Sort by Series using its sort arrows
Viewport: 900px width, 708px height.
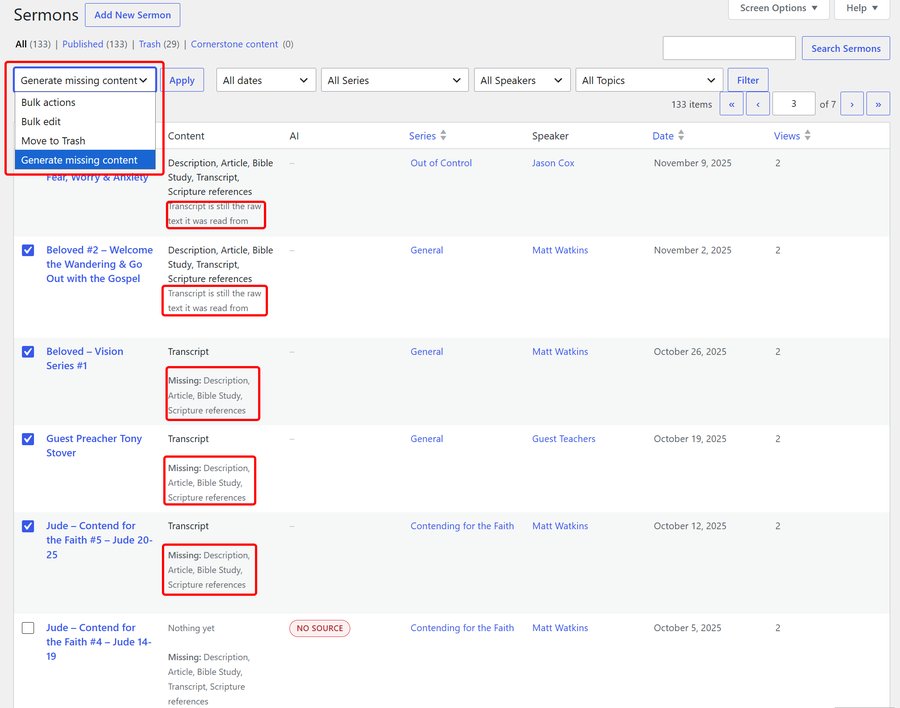coord(443,136)
